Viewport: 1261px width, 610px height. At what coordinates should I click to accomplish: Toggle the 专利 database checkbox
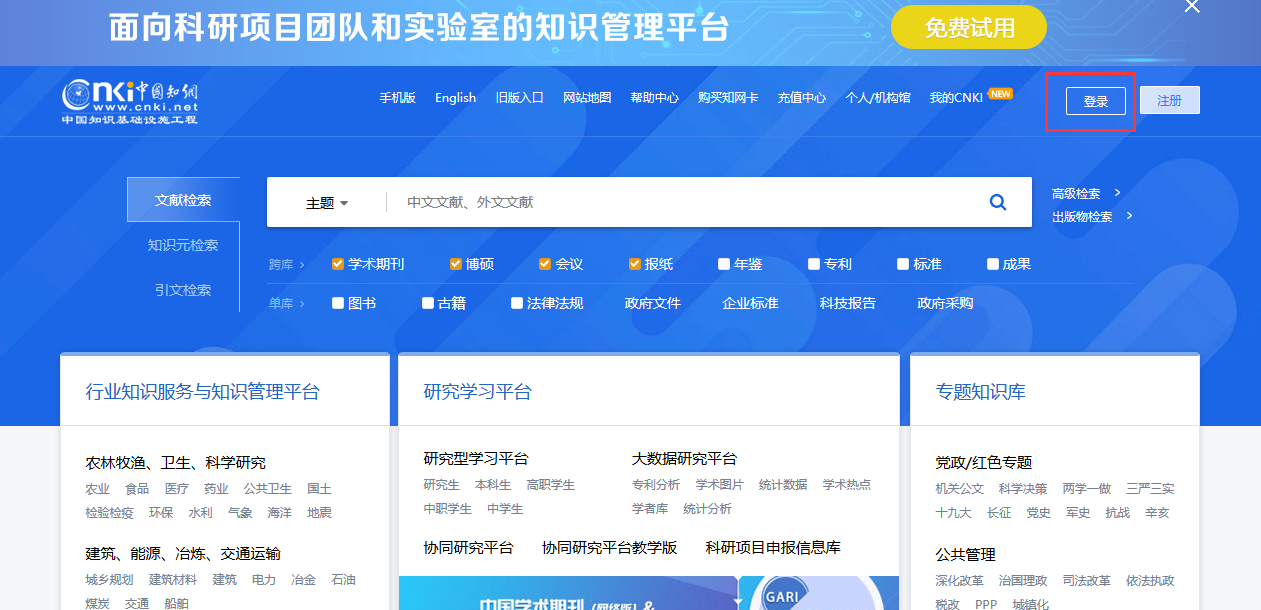[x=814, y=264]
